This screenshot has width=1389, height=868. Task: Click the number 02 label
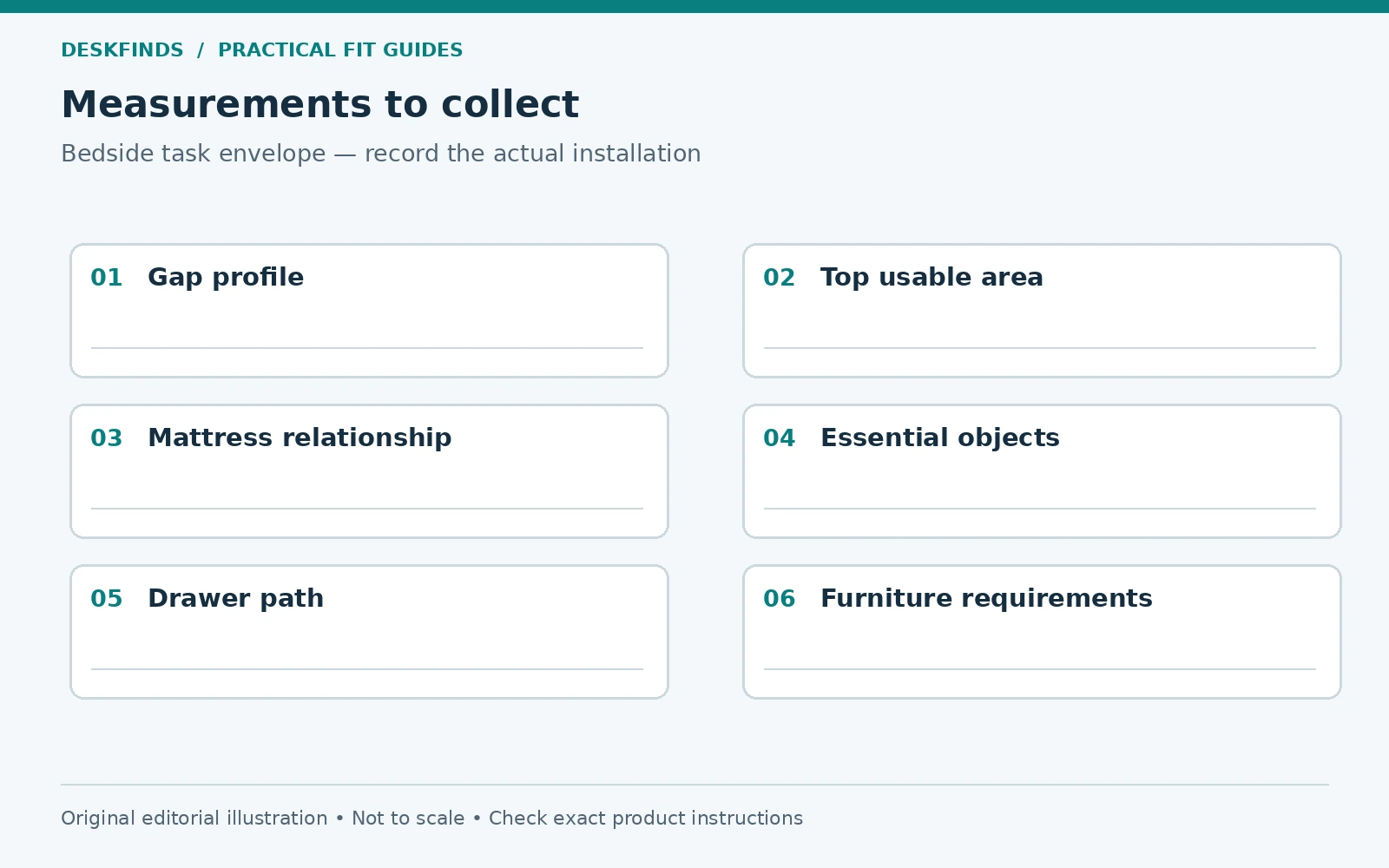click(x=780, y=278)
